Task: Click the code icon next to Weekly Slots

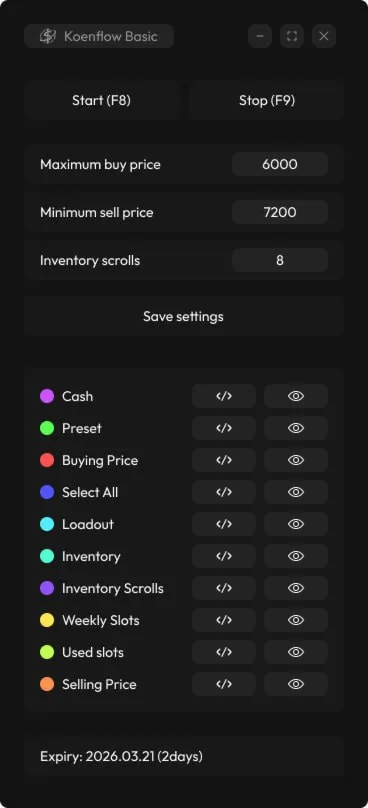Action: (x=224, y=620)
